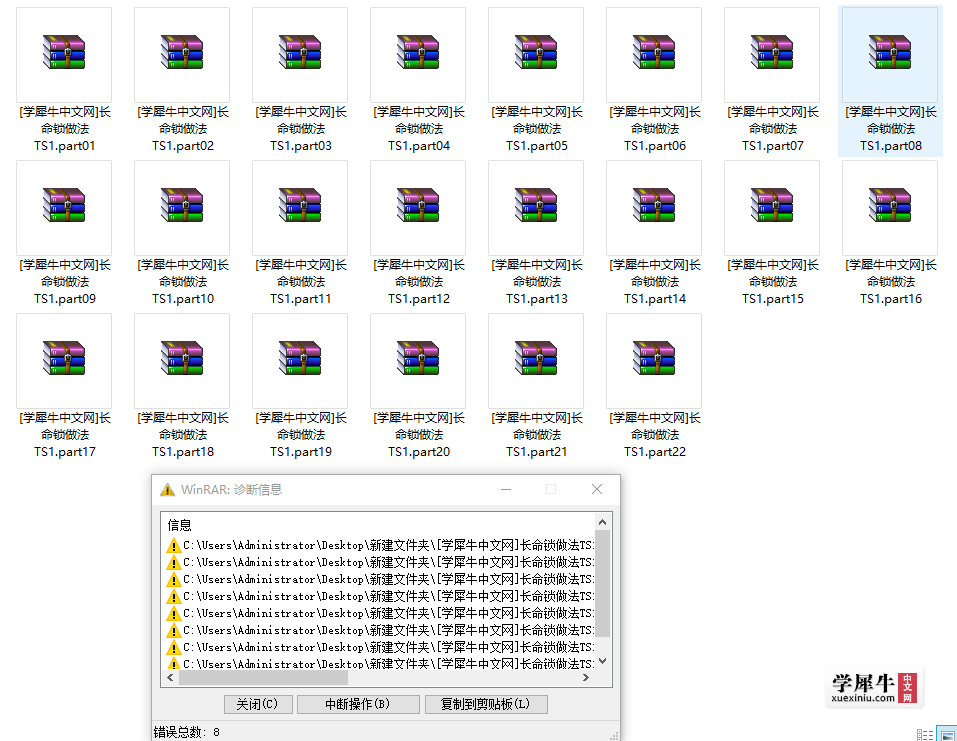The image size is (957, 741).
Task: Select the TS1.part22 RAR archive icon
Action: click(x=654, y=358)
